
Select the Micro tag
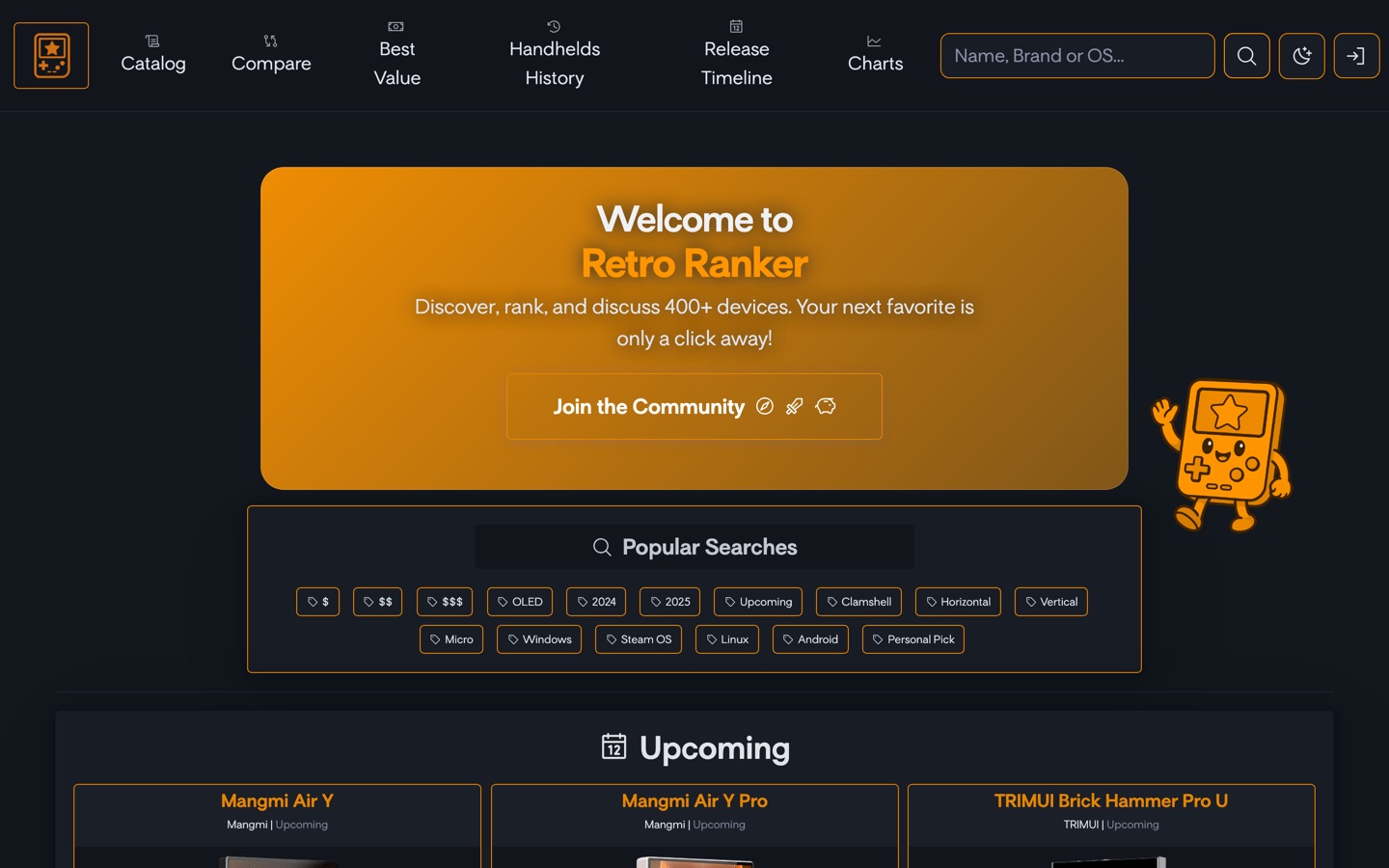click(451, 639)
